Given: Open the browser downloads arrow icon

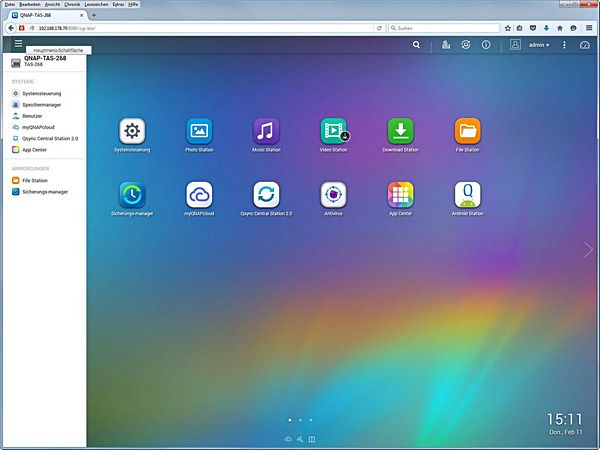Looking at the screenshot, I should coord(546,28).
